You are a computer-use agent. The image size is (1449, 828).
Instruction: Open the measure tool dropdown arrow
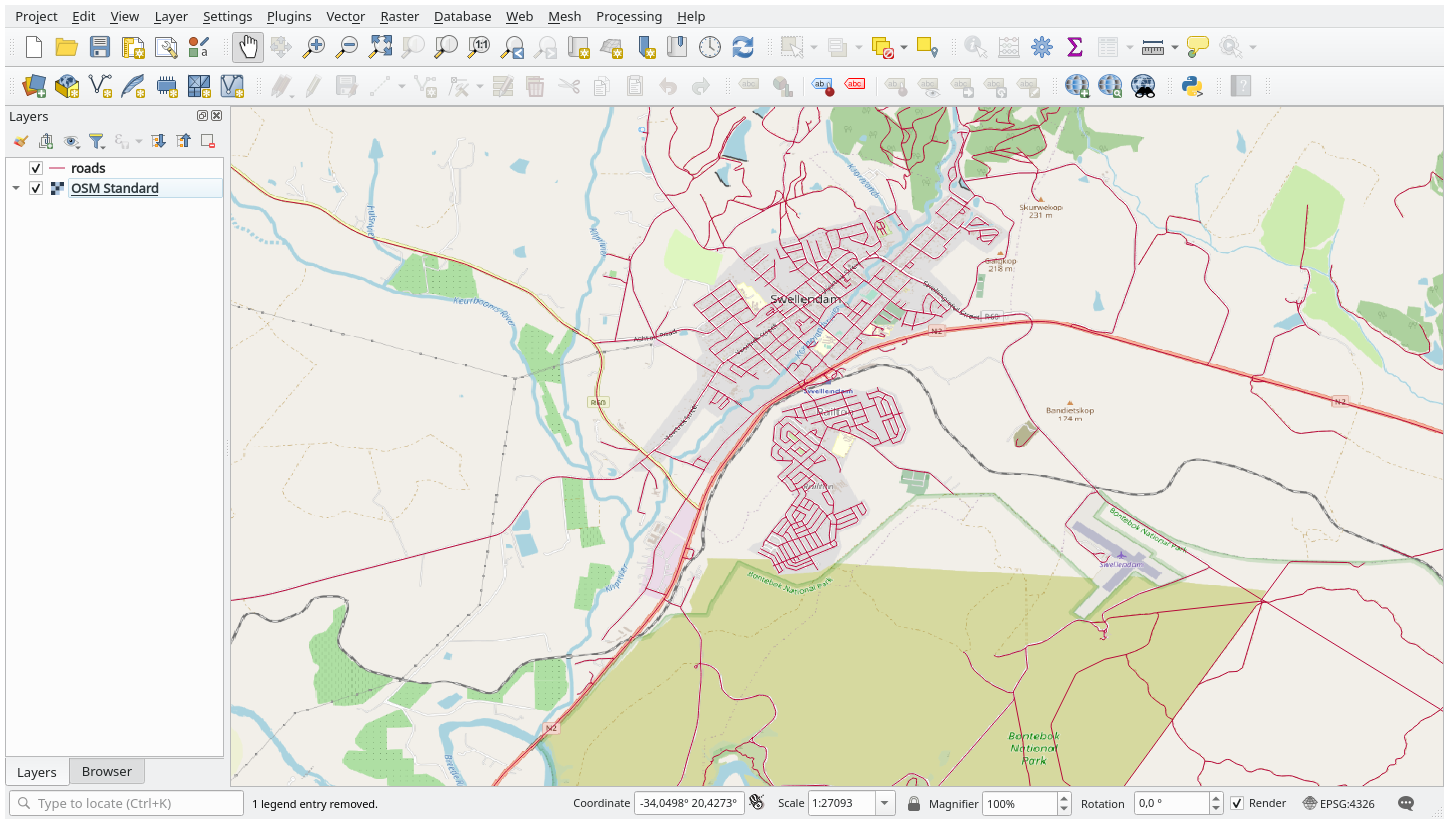(x=1174, y=47)
